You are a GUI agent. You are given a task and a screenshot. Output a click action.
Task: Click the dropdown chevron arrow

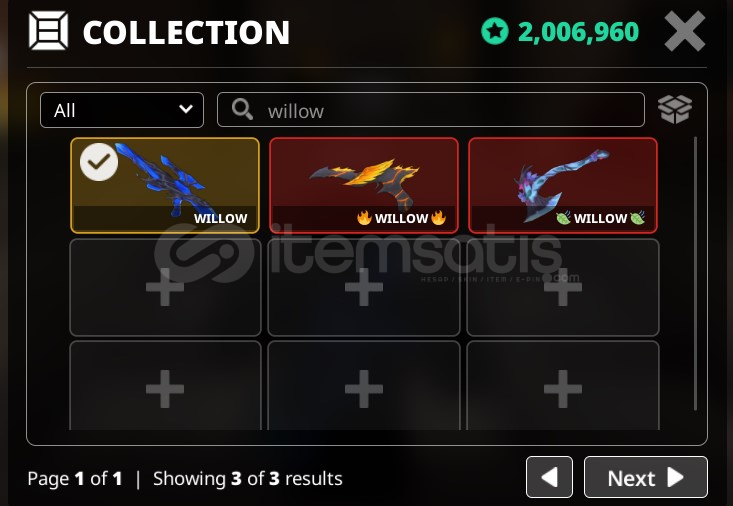point(186,109)
